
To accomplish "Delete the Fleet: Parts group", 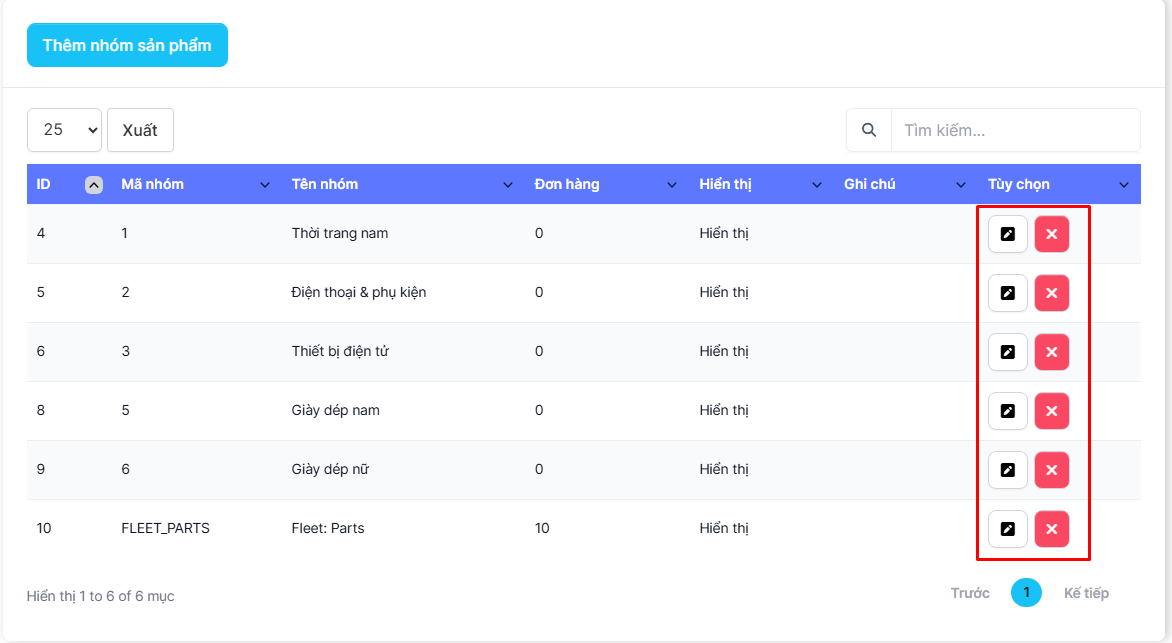I will 1051,529.
